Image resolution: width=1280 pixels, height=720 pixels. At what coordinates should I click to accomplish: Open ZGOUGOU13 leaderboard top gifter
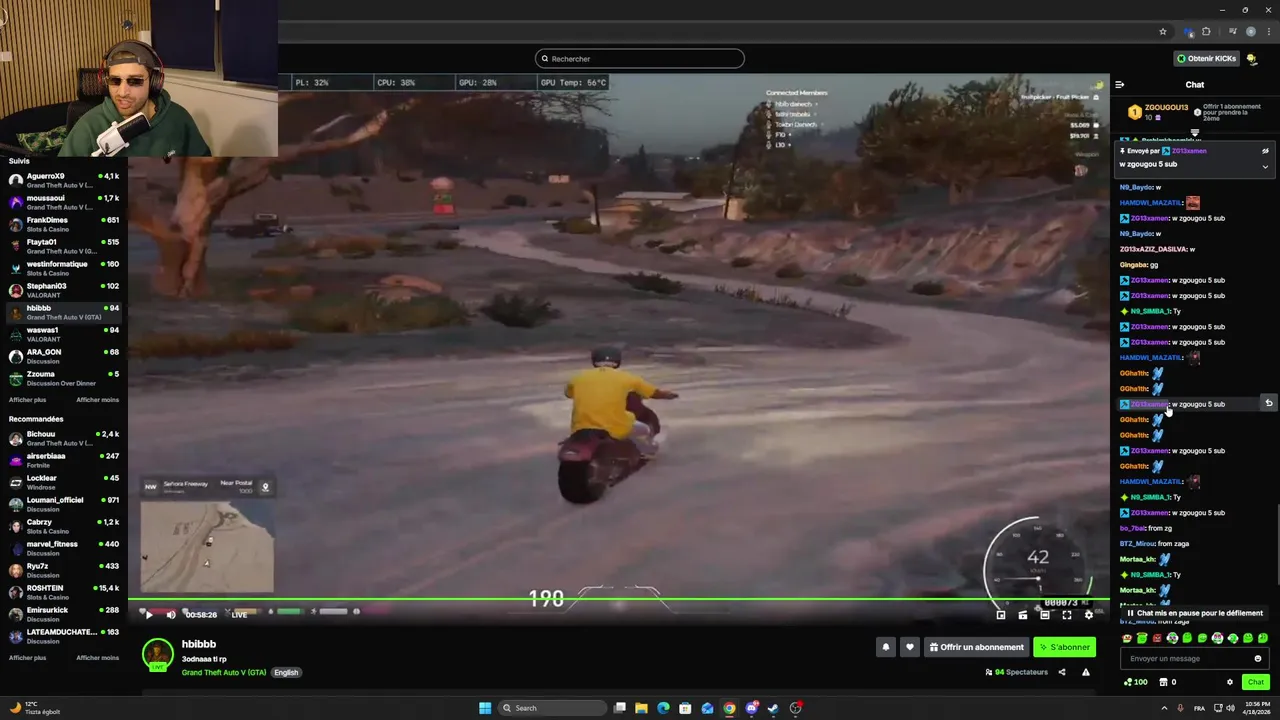(1160, 112)
